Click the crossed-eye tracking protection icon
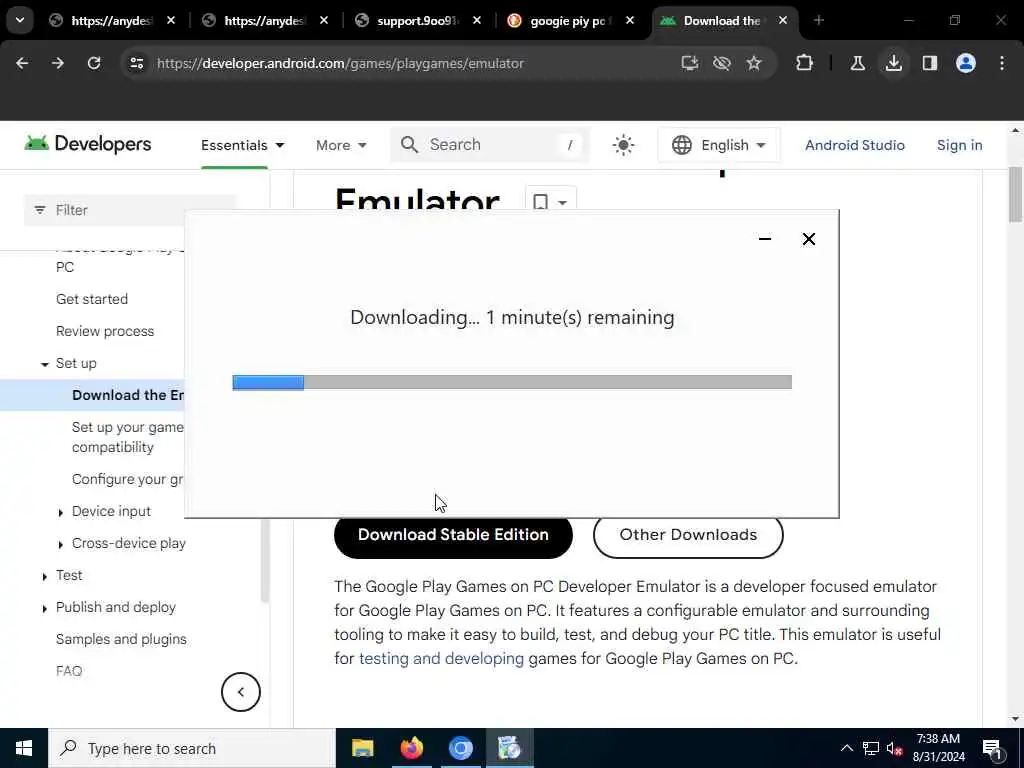The width and height of the screenshot is (1024, 768). (722, 63)
